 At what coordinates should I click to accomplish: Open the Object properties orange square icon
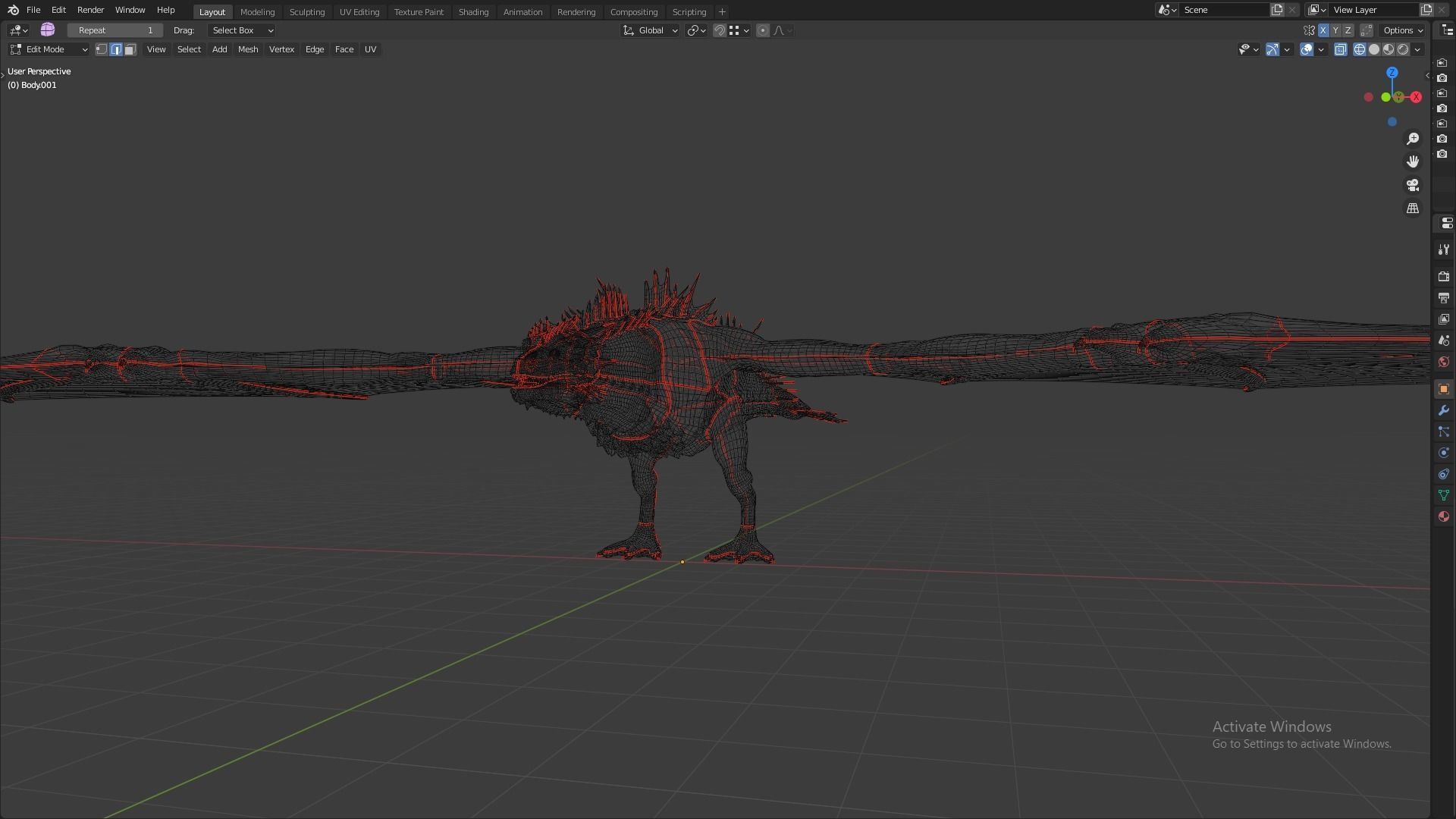tap(1443, 389)
